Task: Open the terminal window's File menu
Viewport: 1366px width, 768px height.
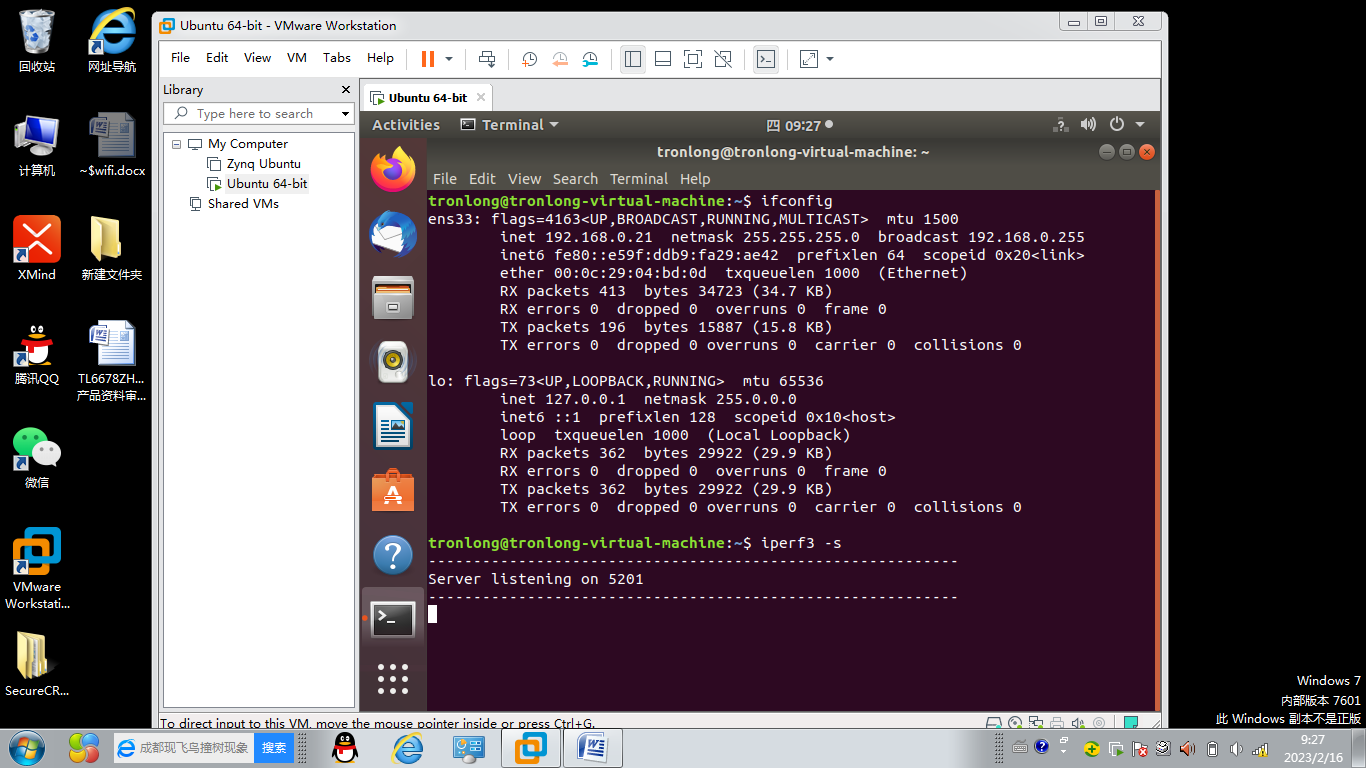Action: pyautogui.click(x=445, y=179)
